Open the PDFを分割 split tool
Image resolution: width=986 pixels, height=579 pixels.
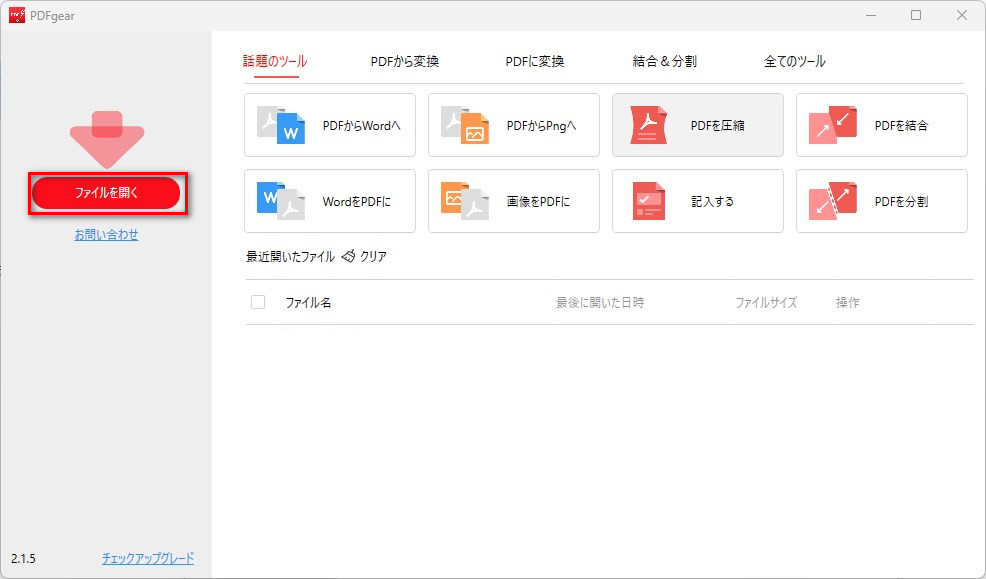coord(881,200)
